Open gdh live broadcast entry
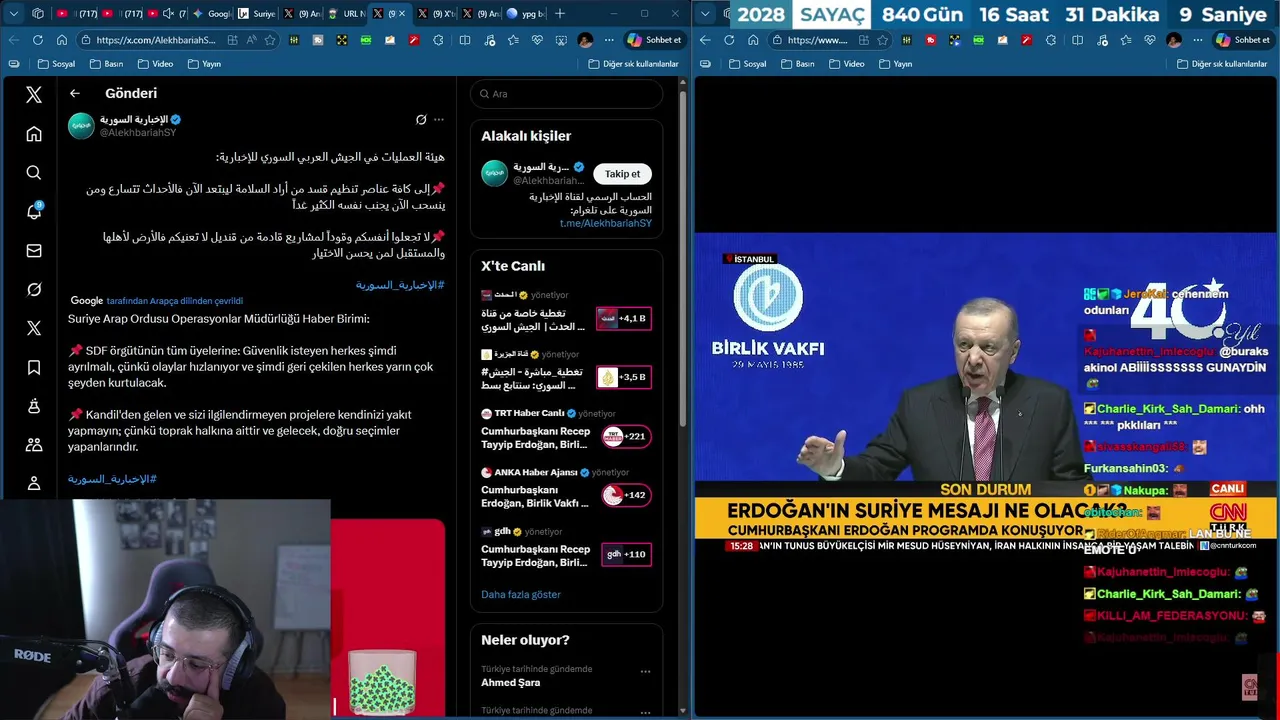The width and height of the screenshot is (1280, 720). (566, 546)
